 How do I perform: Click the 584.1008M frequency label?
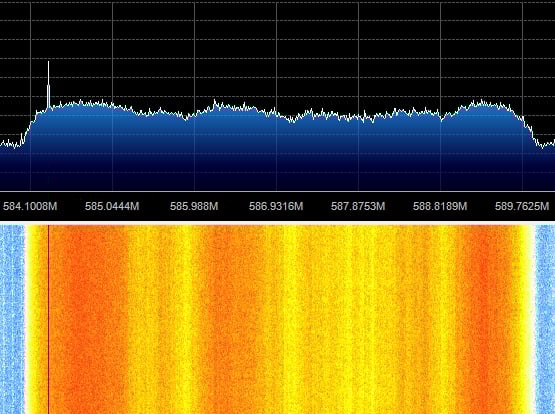[x=30, y=206]
